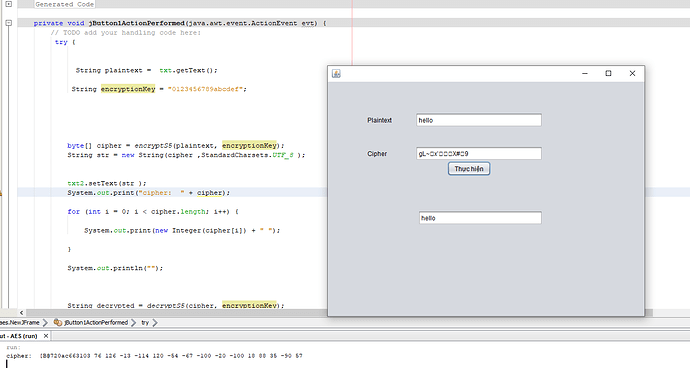Click the encryptSS method call in code
Viewport: 690px width, 369px height.
(x=154, y=146)
